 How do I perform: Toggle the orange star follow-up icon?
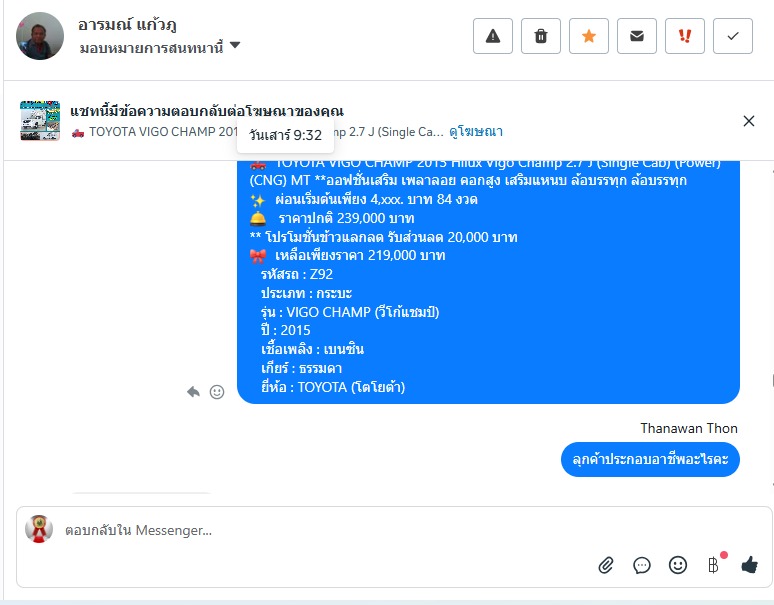point(588,36)
